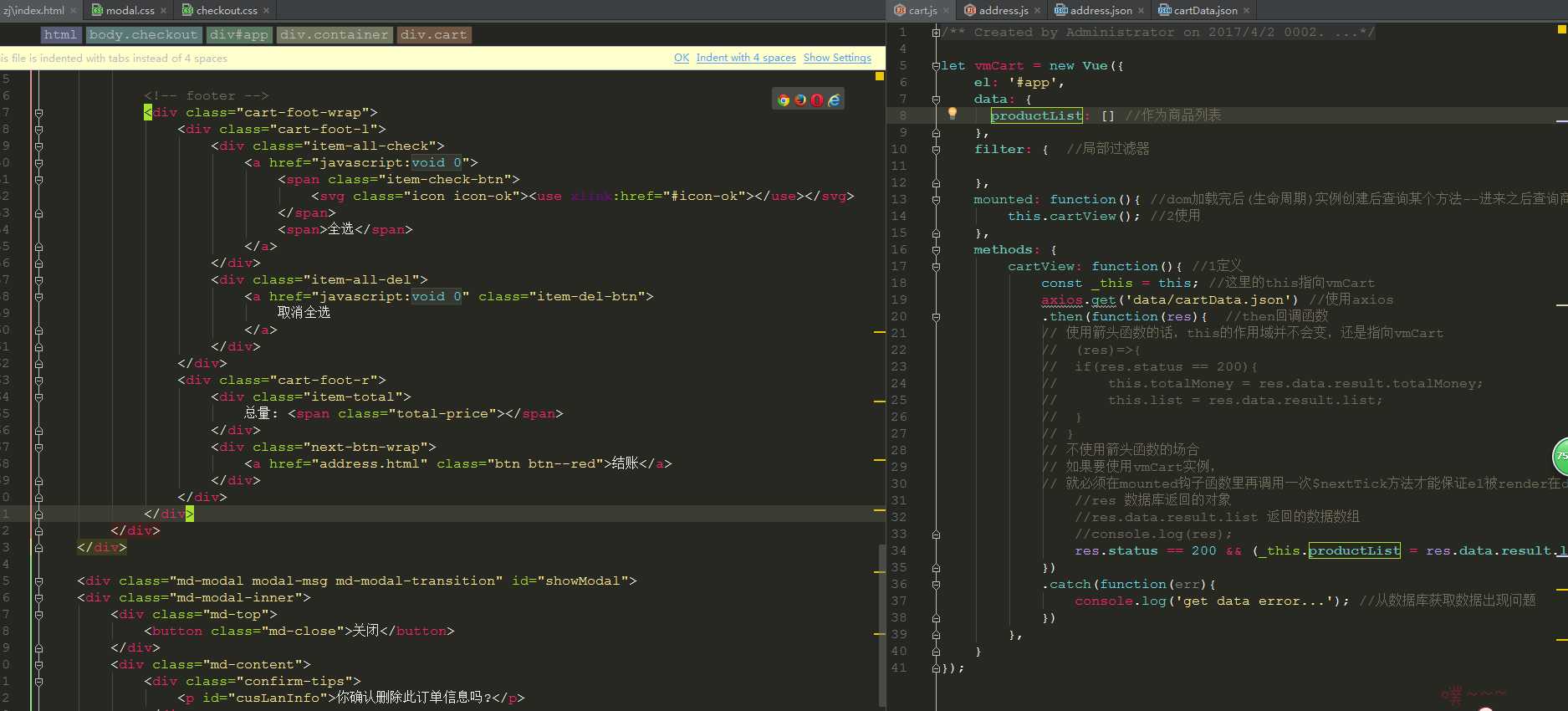Screen dimensions: 1568x711
Task: Collapse the item-all-check div fold
Action: (x=38, y=146)
